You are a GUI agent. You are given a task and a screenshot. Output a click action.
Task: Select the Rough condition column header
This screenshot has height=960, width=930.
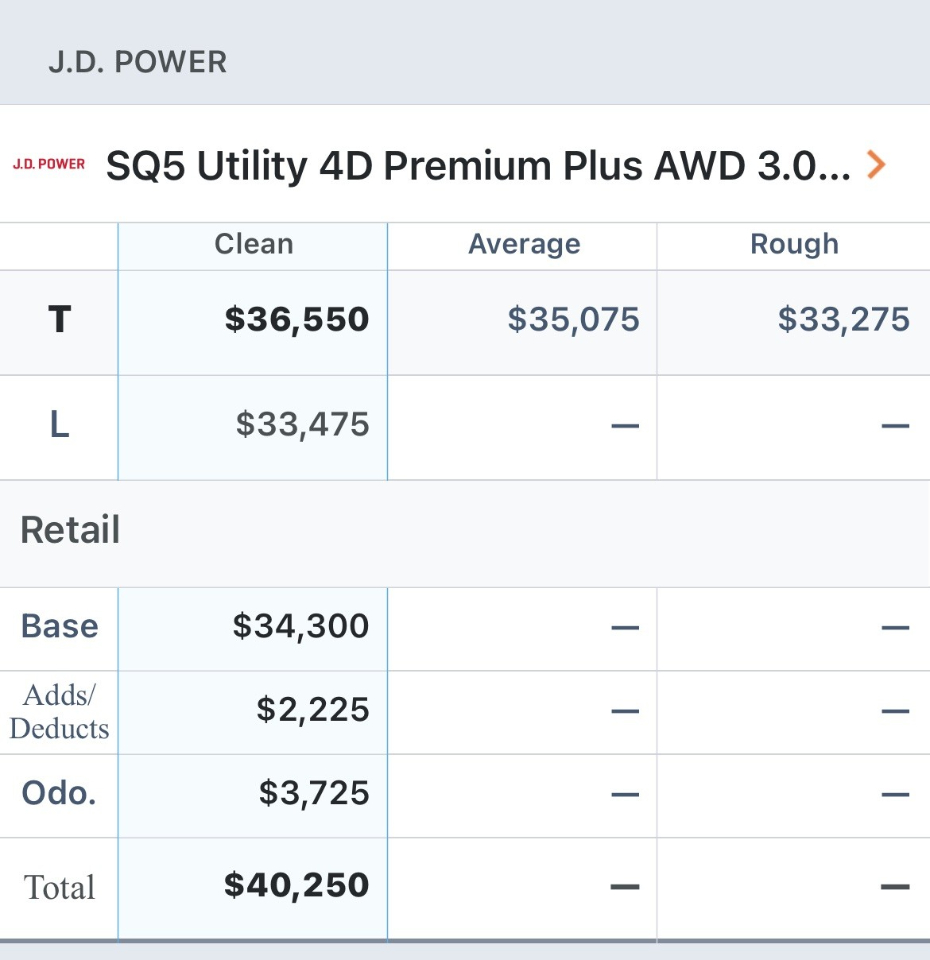click(794, 245)
